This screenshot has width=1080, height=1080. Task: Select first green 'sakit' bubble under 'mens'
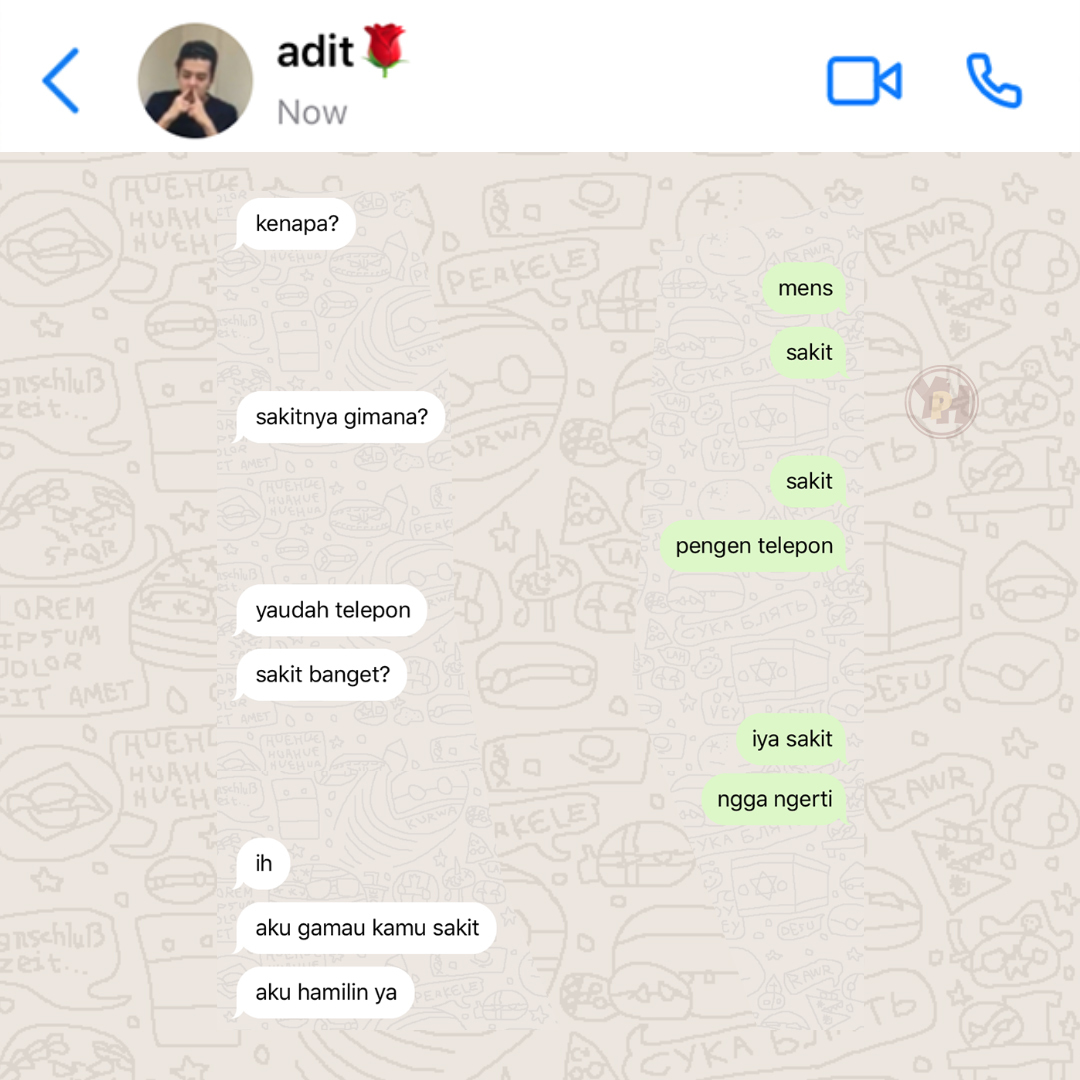tap(809, 353)
